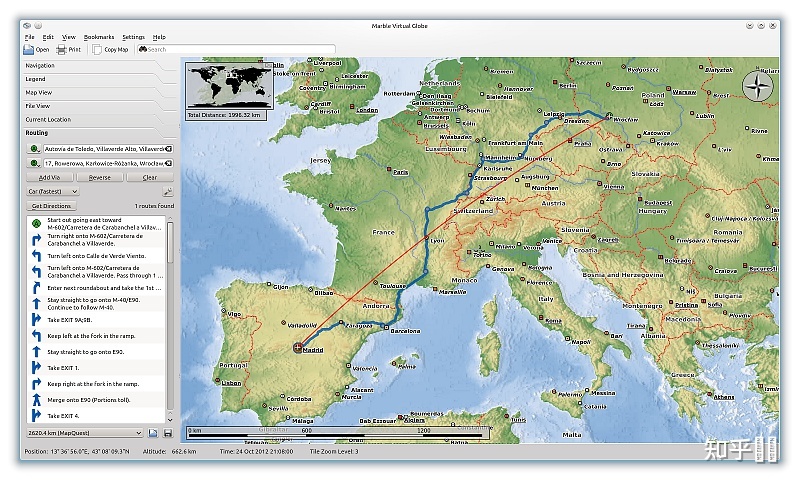Expand the Legend panel
Image resolution: width=800 pixels, height=480 pixels.
click(x=99, y=79)
